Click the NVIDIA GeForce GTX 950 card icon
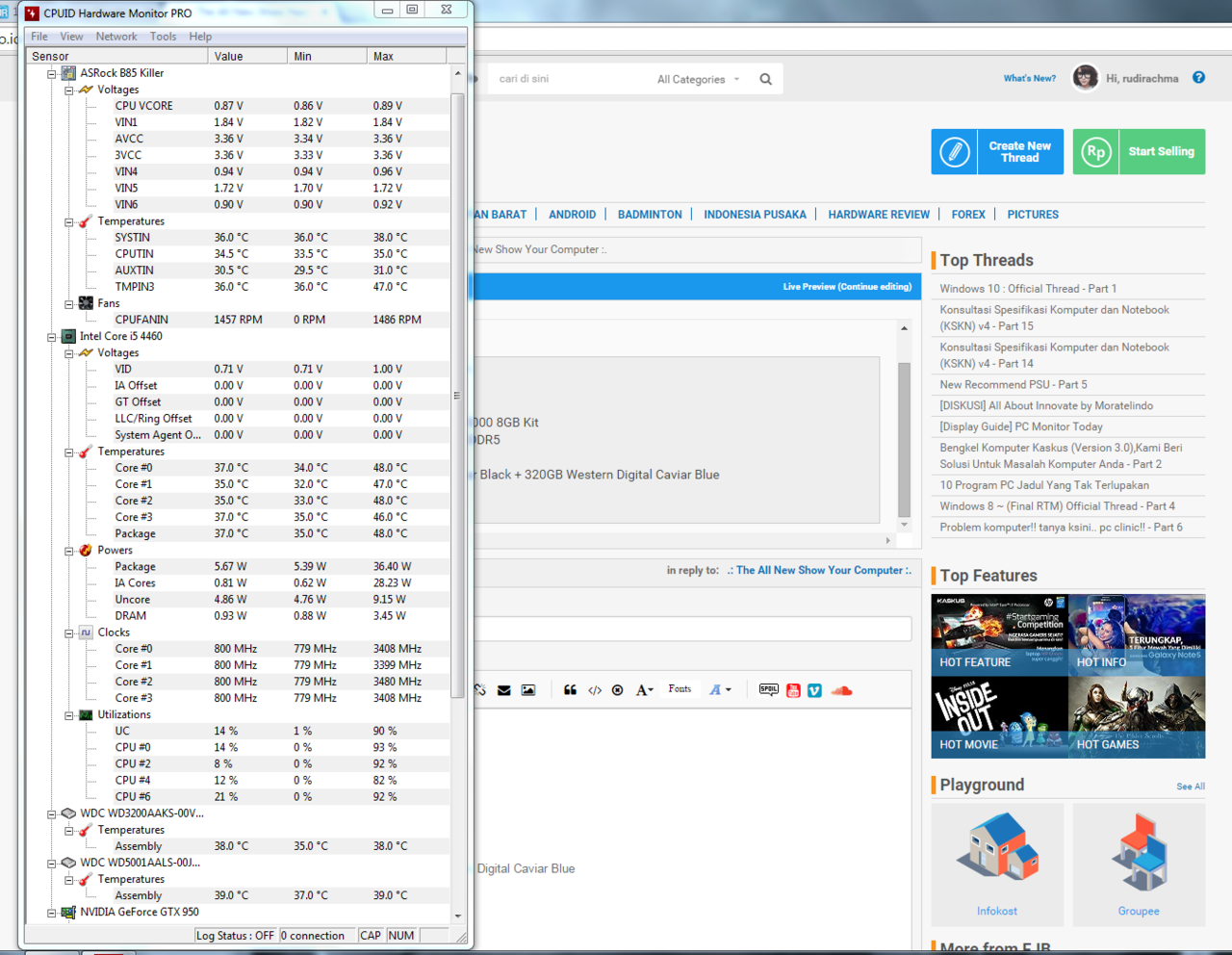The image size is (1232, 955). [68, 912]
